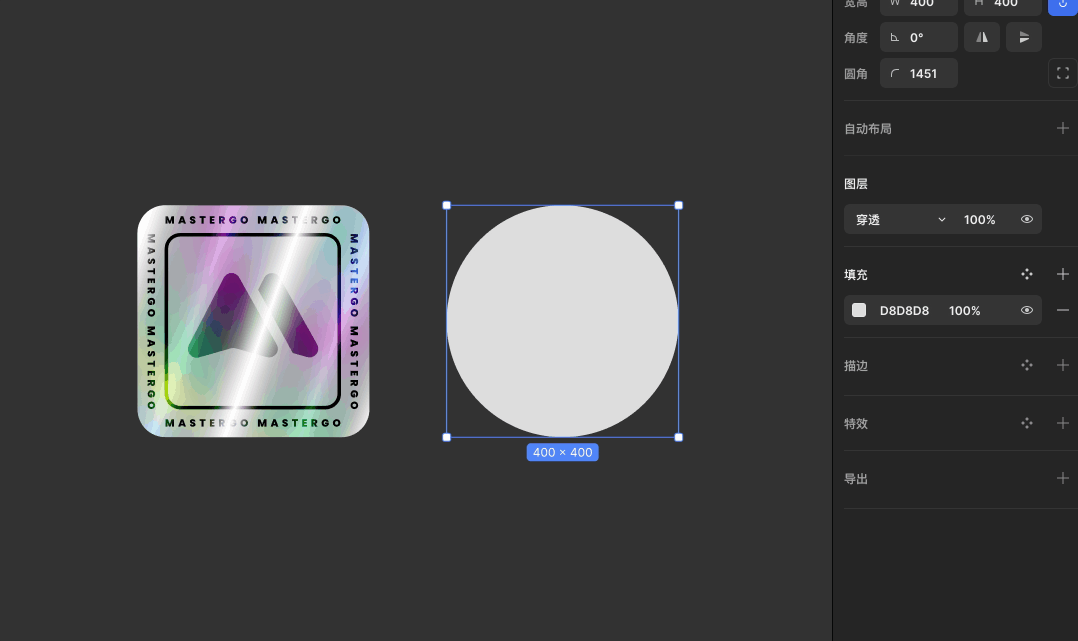Screen dimensions: 1078x641
Task: Click the 填充 section label
Action: coord(856,274)
